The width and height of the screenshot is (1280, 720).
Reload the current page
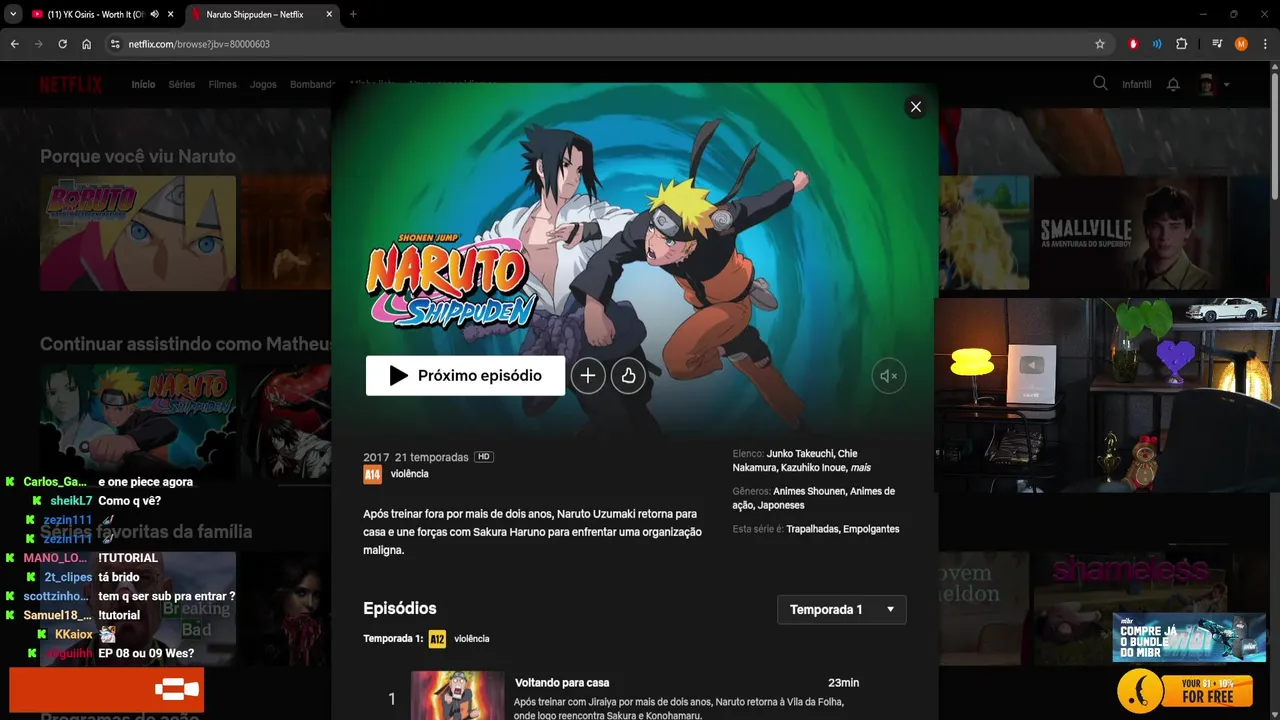click(62, 44)
